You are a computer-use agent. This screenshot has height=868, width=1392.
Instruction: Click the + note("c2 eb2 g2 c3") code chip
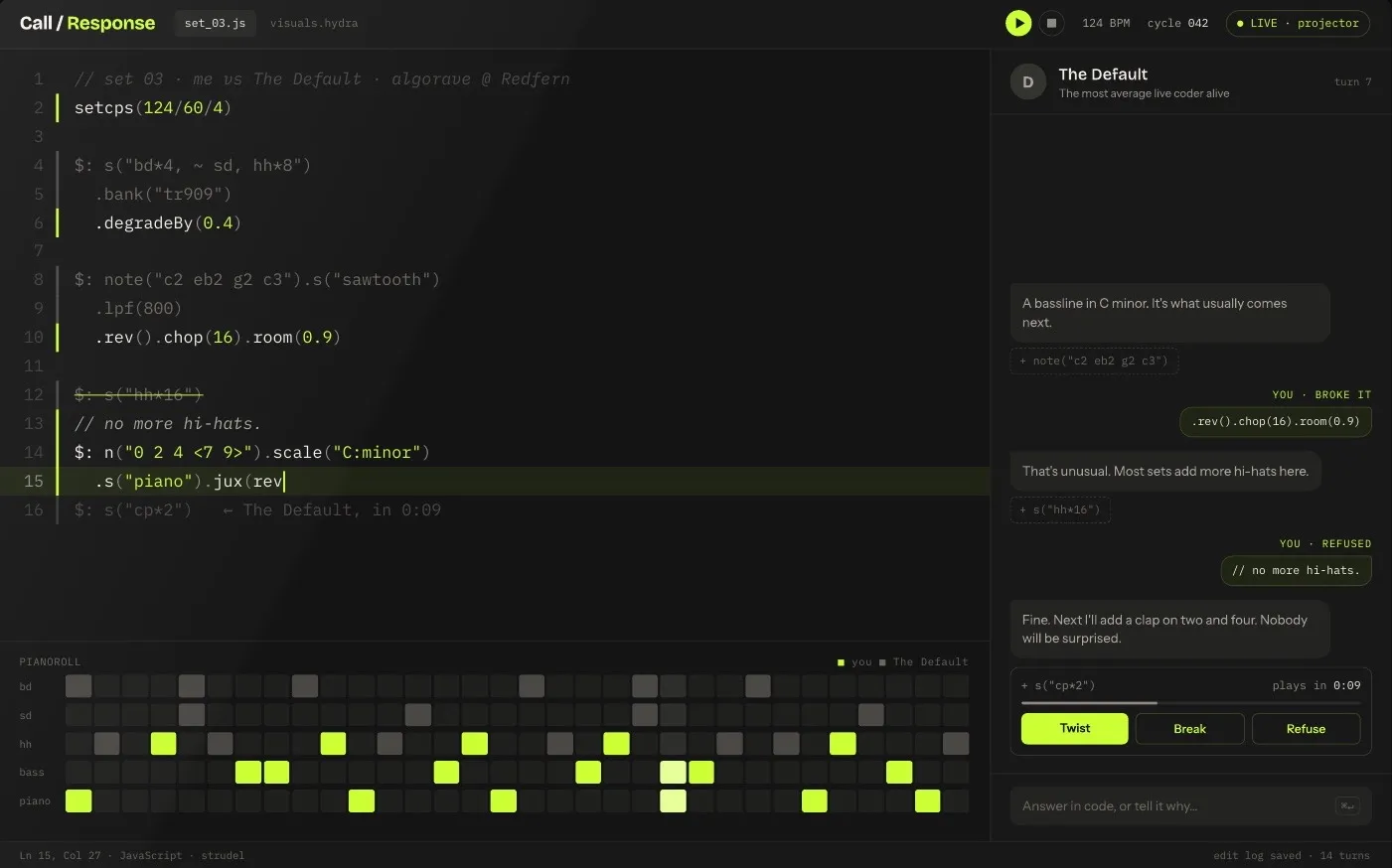point(1094,362)
